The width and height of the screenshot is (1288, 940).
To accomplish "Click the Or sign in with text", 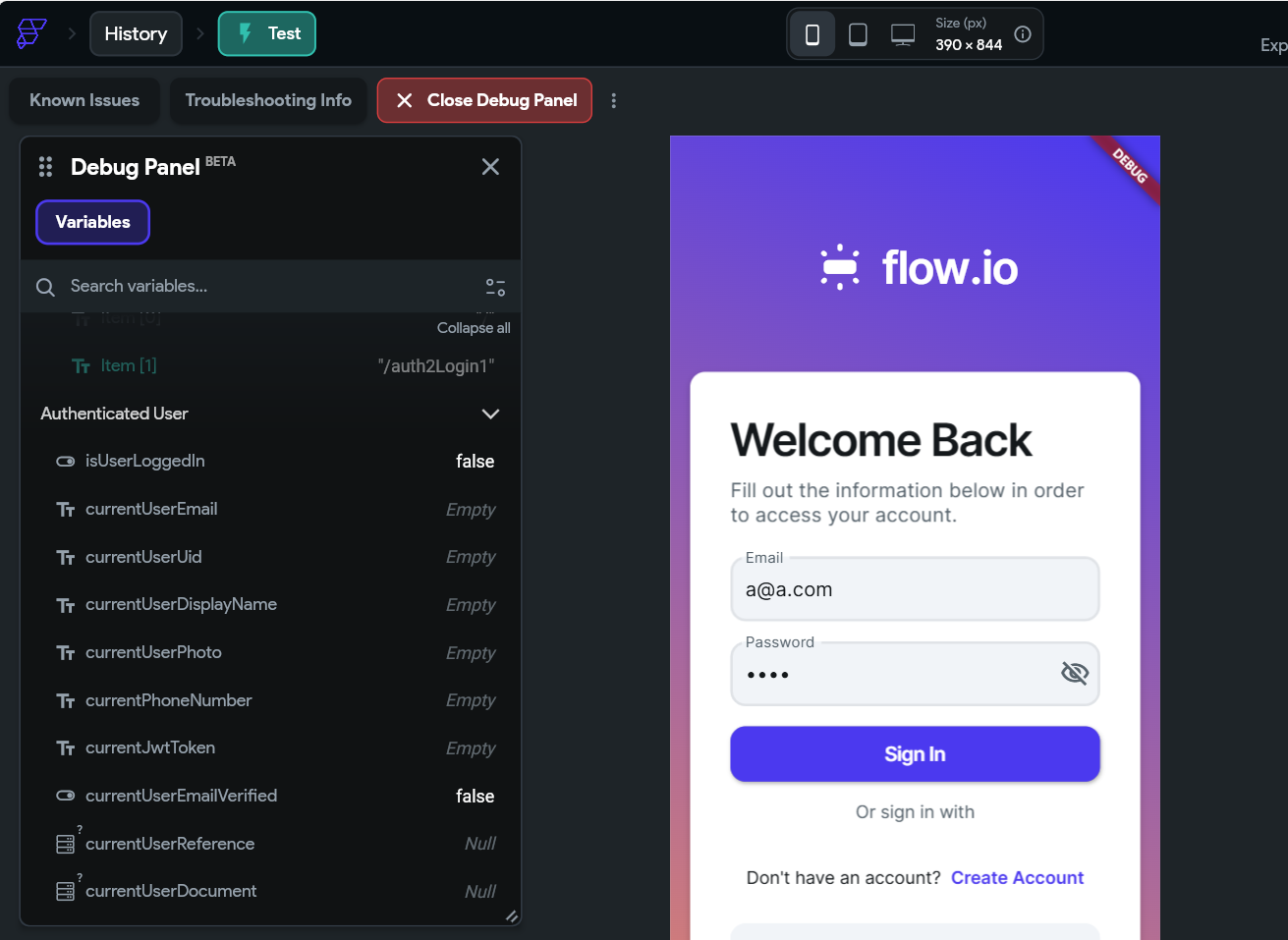I will [915, 812].
